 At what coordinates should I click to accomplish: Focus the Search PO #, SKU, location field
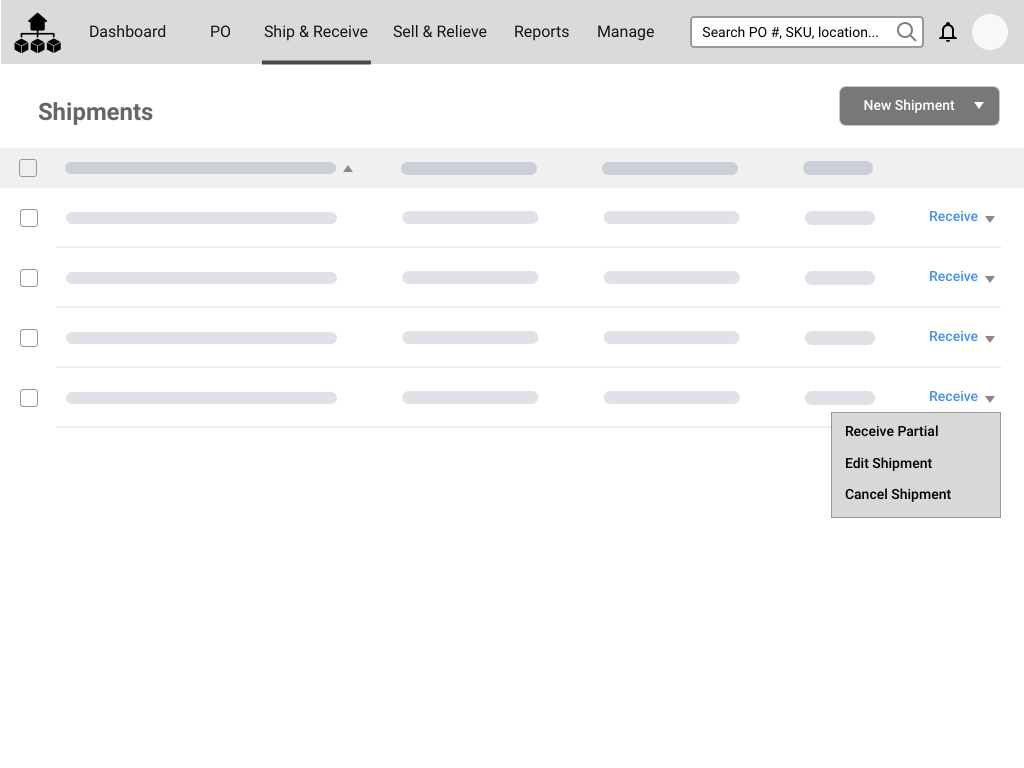[790, 32]
